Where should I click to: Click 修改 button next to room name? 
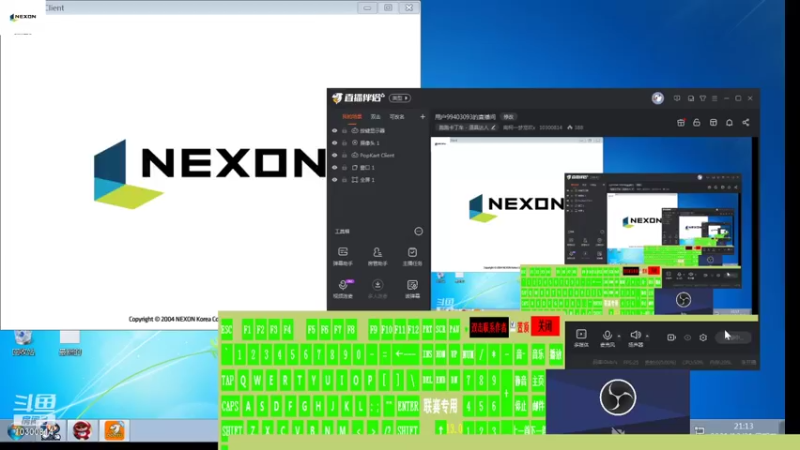[508, 117]
